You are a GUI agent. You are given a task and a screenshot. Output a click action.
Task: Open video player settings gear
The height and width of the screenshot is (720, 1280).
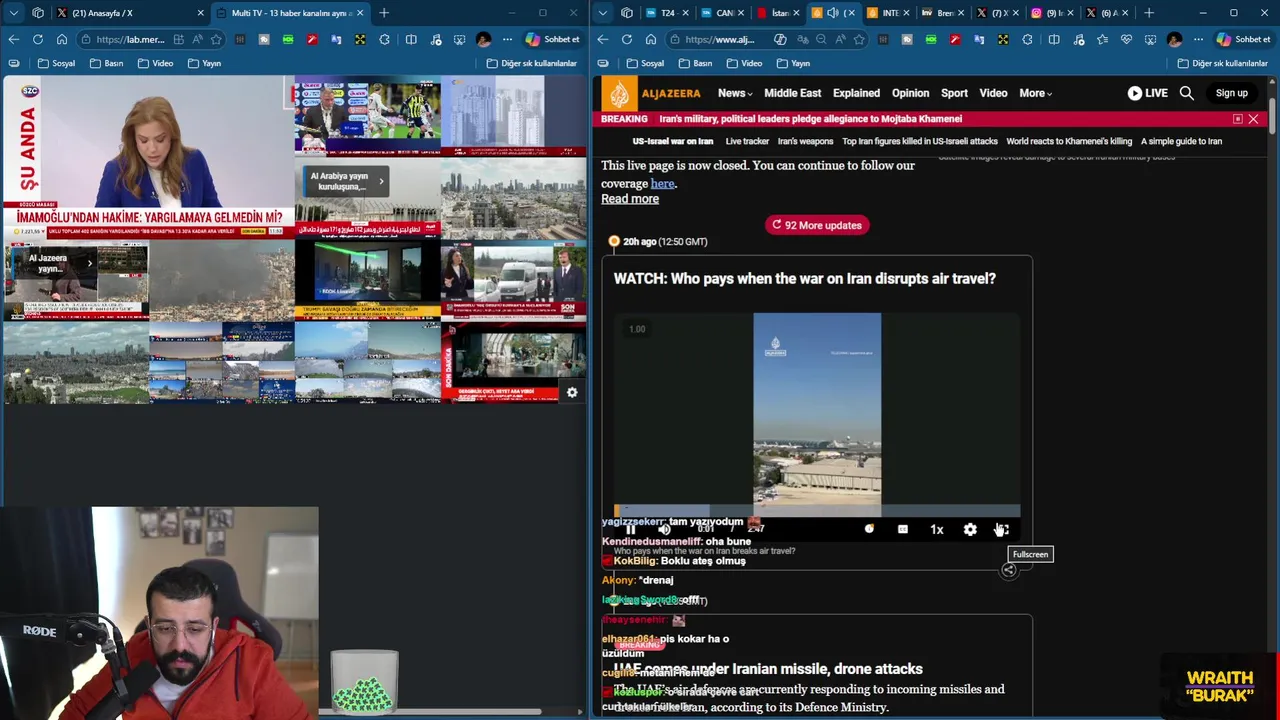pyautogui.click(x=970, y=529)
